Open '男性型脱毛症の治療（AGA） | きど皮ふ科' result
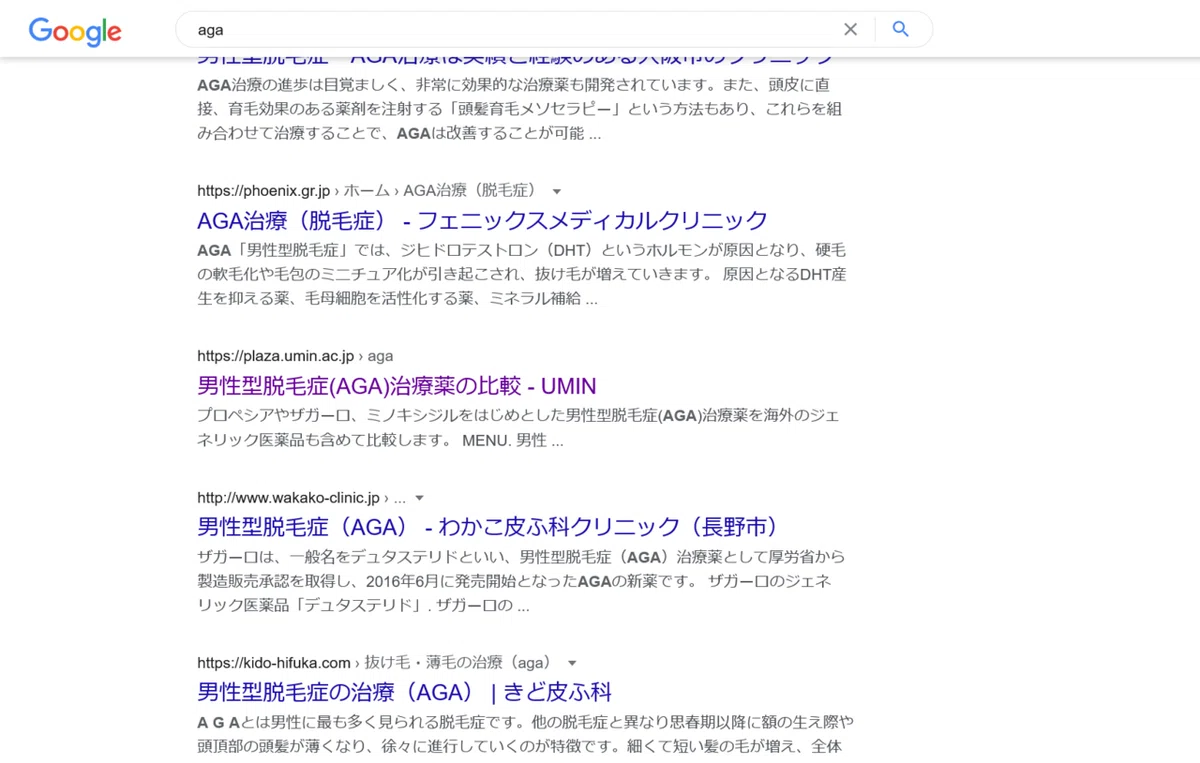This screenshot has width=1200, height=763. (405, 692)
